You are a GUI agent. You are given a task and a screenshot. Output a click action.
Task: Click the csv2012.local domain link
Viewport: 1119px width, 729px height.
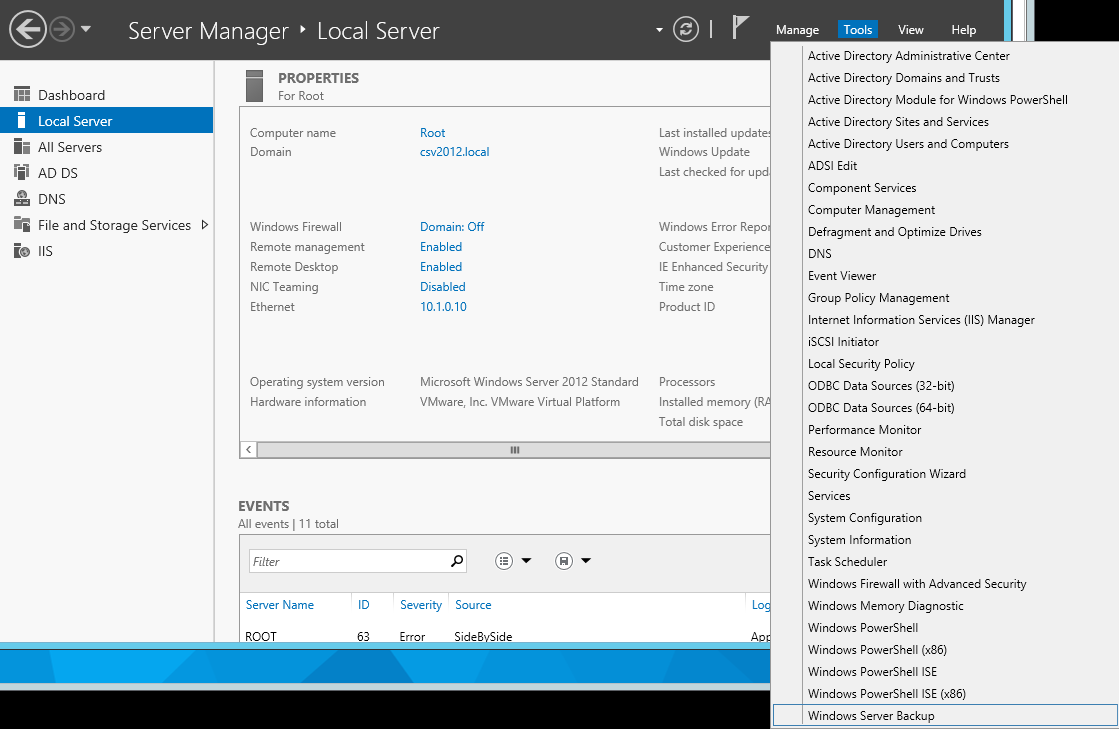click(x=454, y=152)
